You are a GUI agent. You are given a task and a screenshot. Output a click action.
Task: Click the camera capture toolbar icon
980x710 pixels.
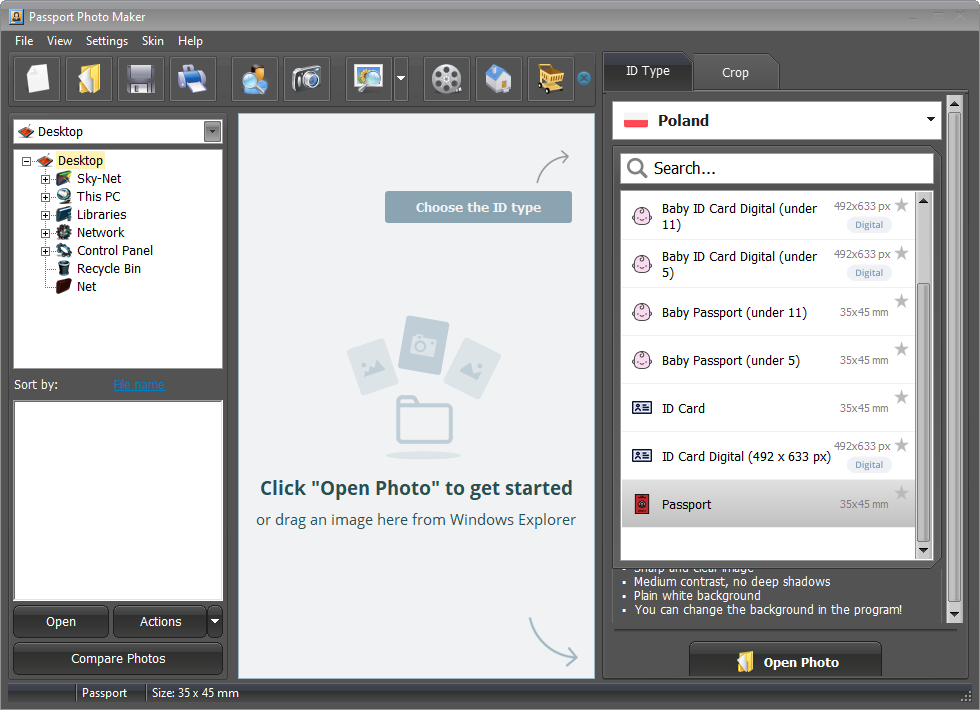click(x=307, y=79)
